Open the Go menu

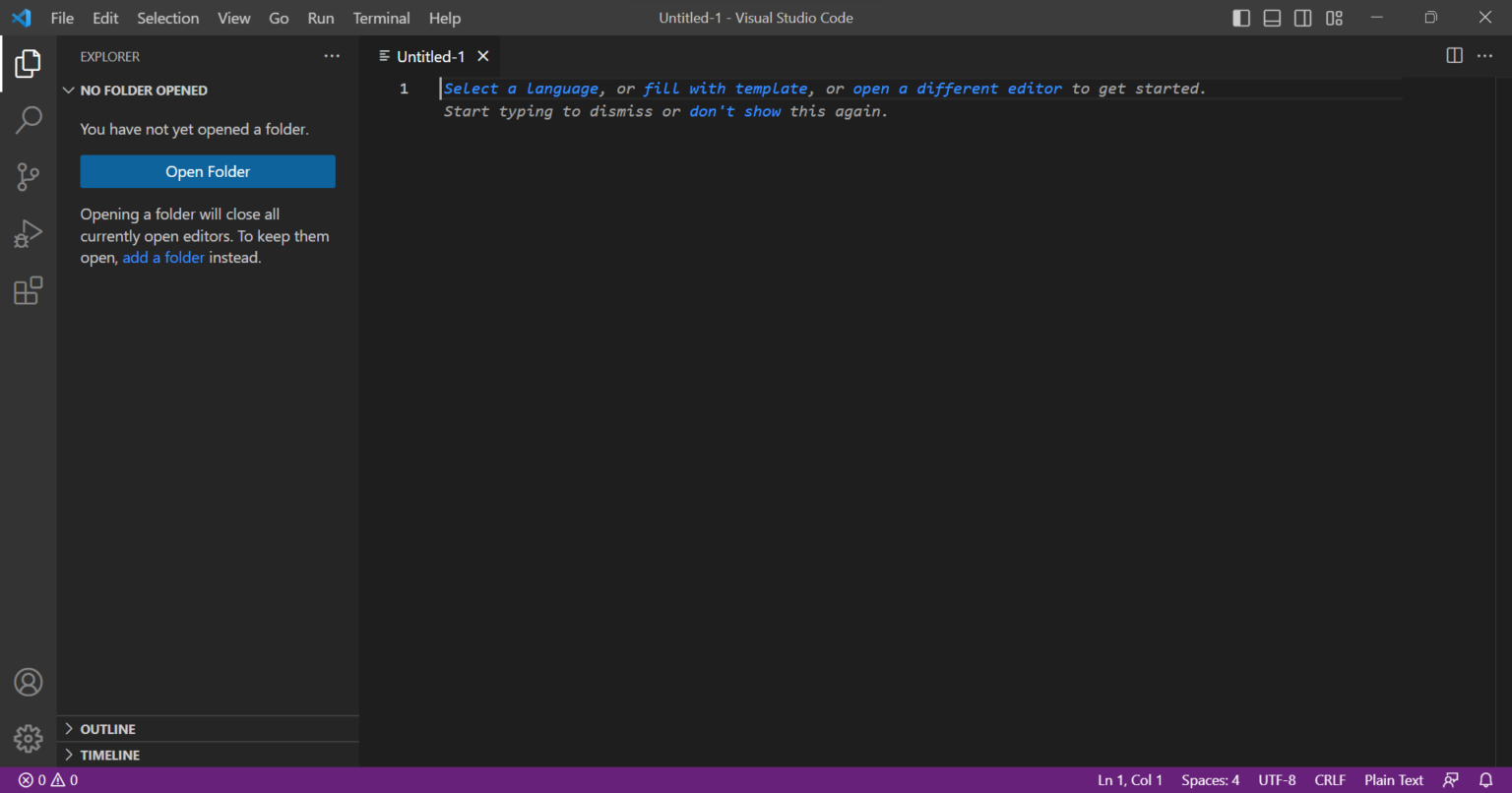(280, 18)
